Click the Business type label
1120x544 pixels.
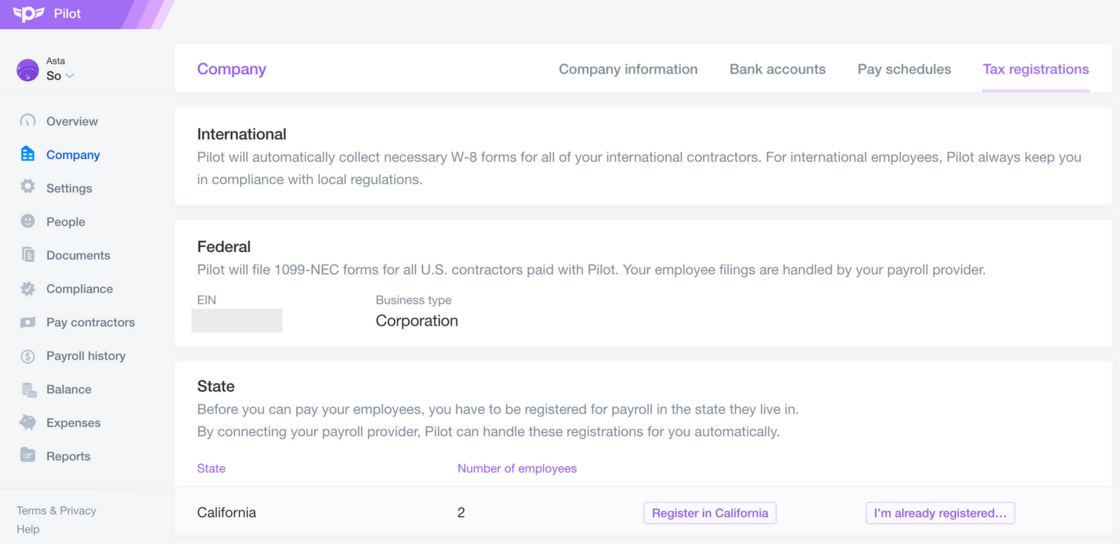[x=414, y=300]
